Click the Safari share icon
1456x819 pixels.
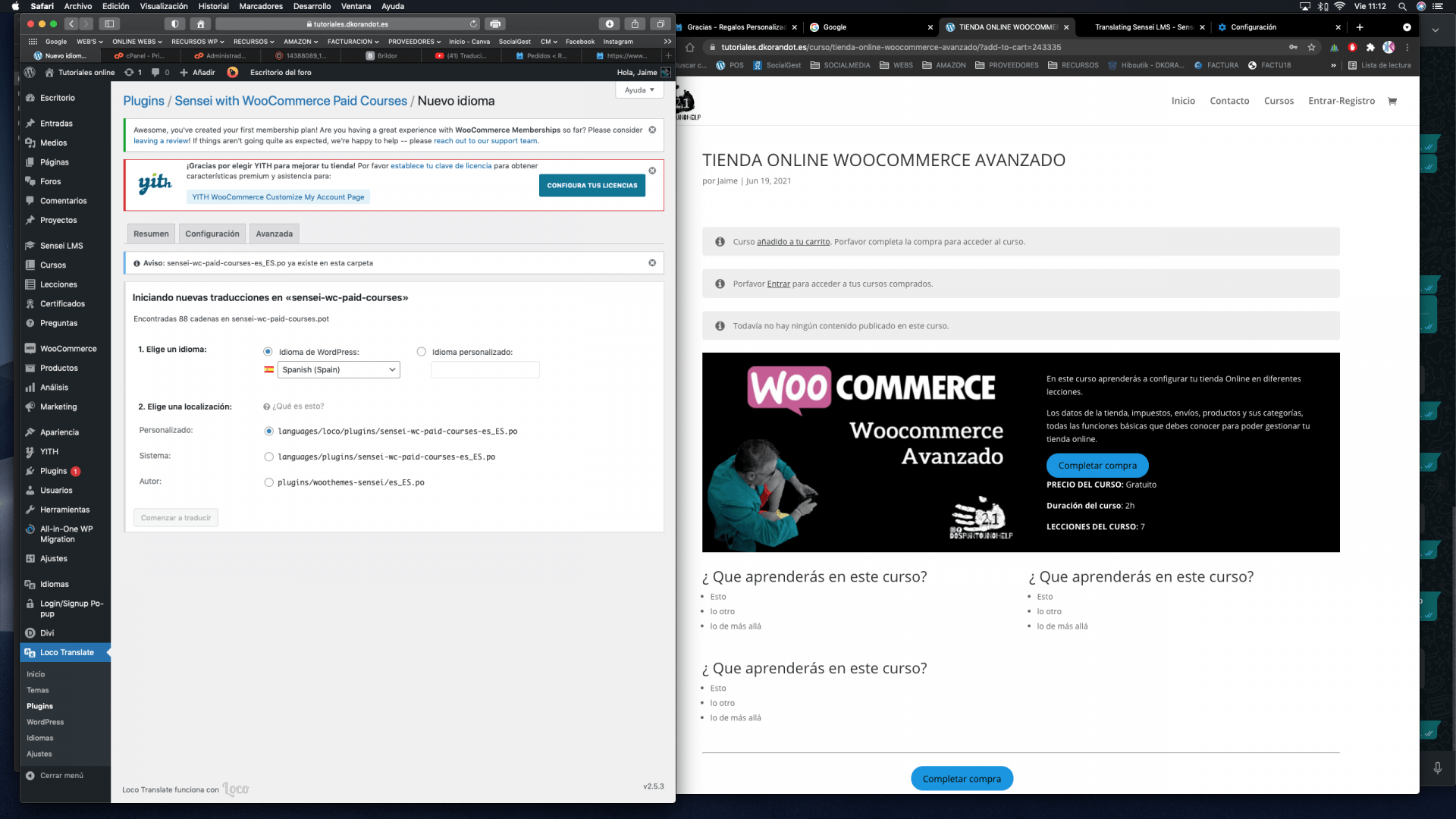(x=635, y=24)
